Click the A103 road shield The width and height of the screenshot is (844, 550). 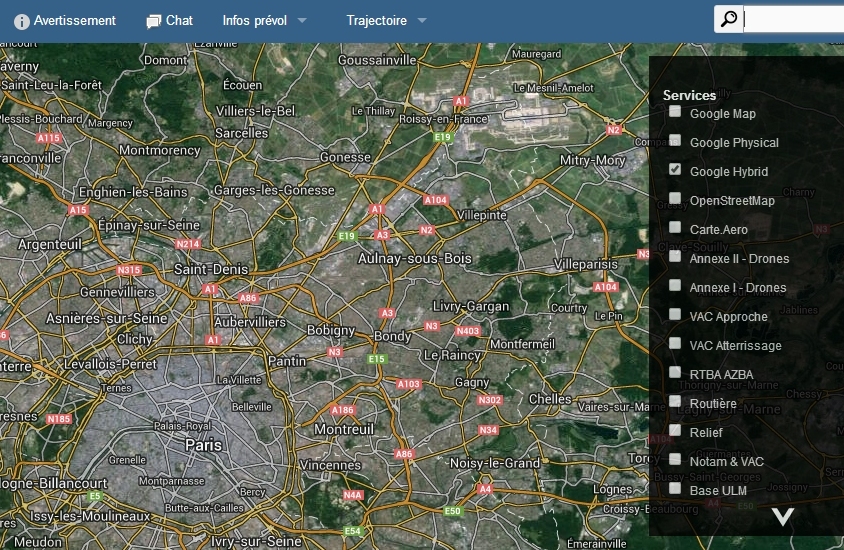click(409, 384)
